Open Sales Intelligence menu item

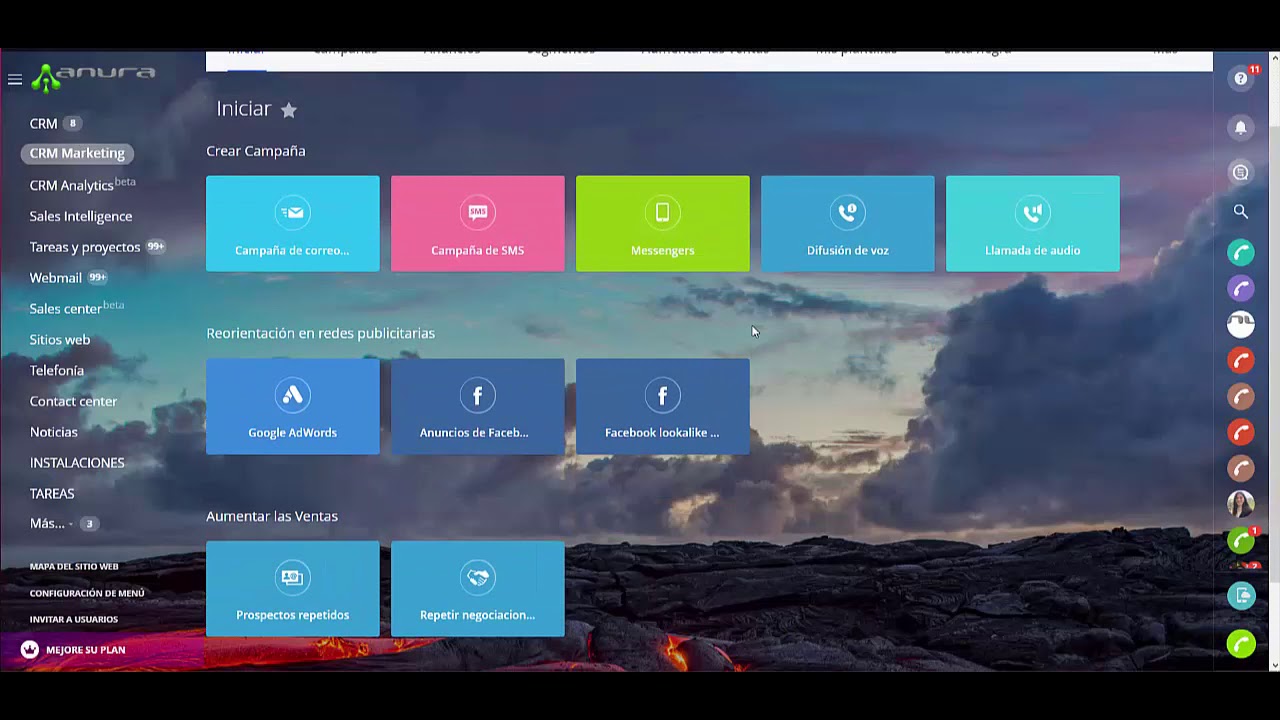tap(81, 216)
